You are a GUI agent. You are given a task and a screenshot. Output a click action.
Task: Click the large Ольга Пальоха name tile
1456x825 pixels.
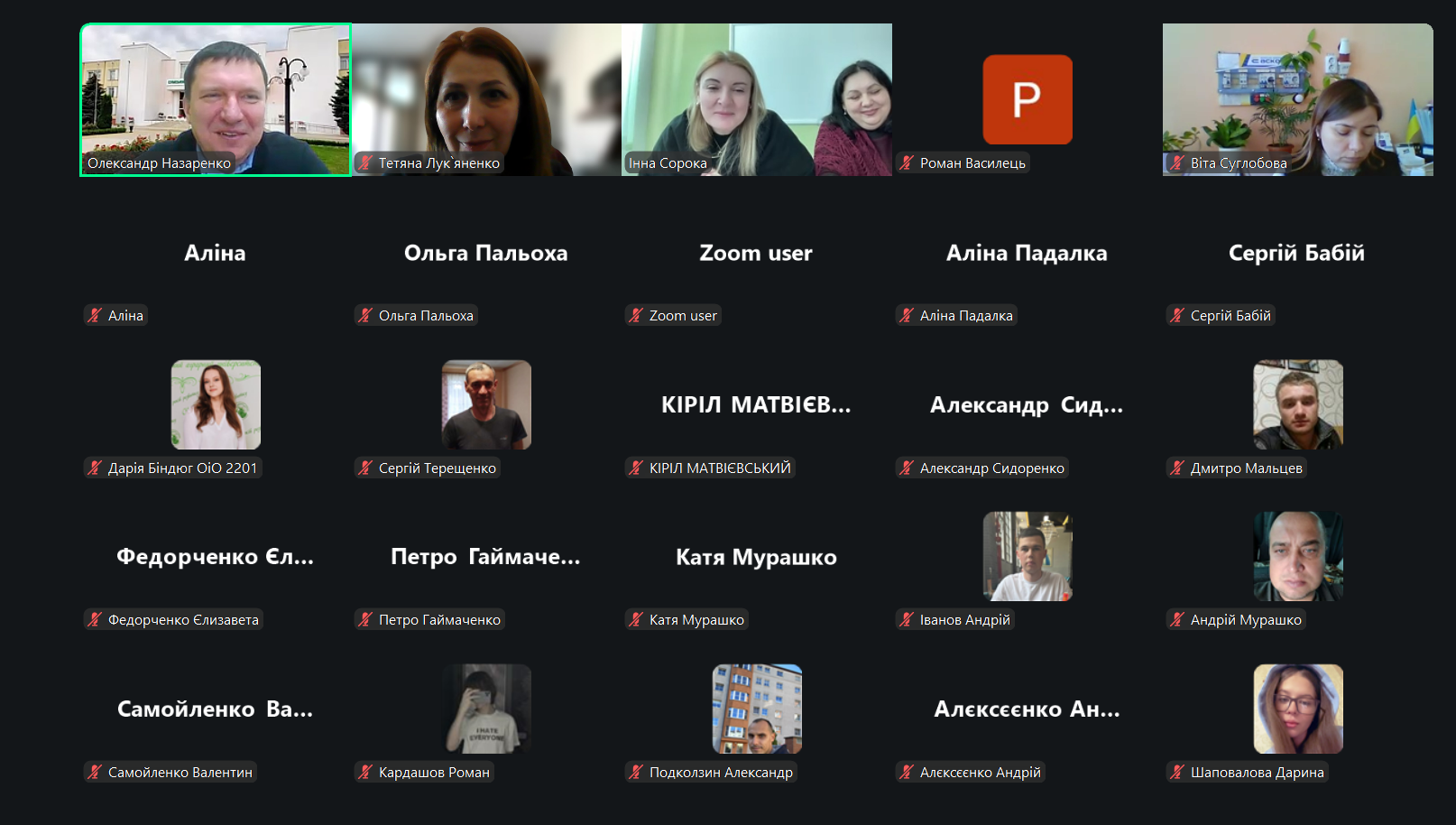click(485, 254)
